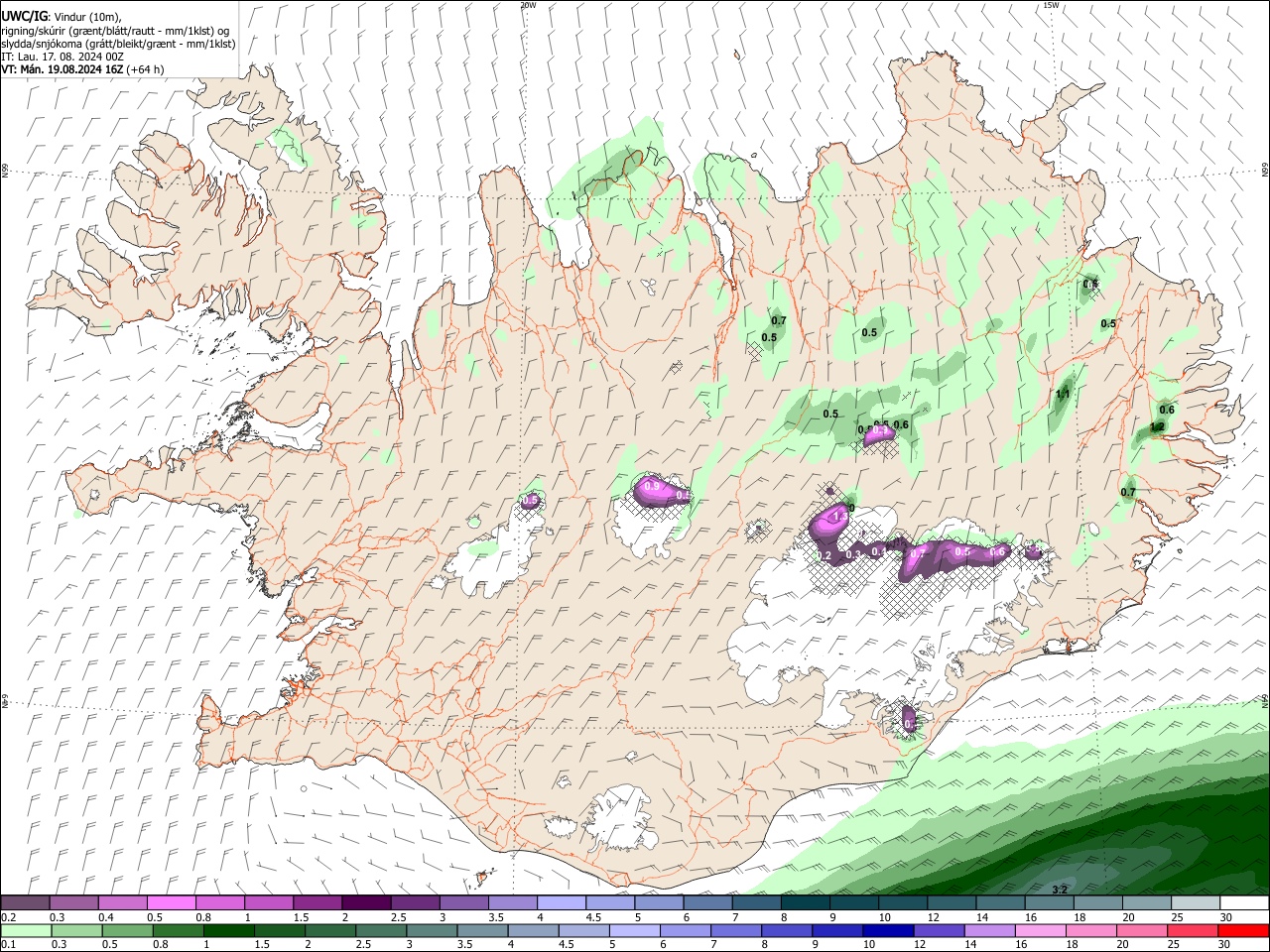Select the 12 violet swatch on rain scale
The width and height of the screenshot is (1270, 952).
[x=939, y=931]
